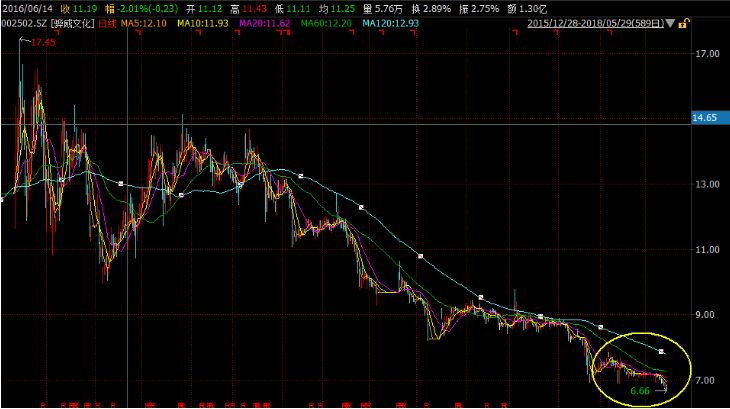Click the MA120:12.93 indicator label

(391, 23)
